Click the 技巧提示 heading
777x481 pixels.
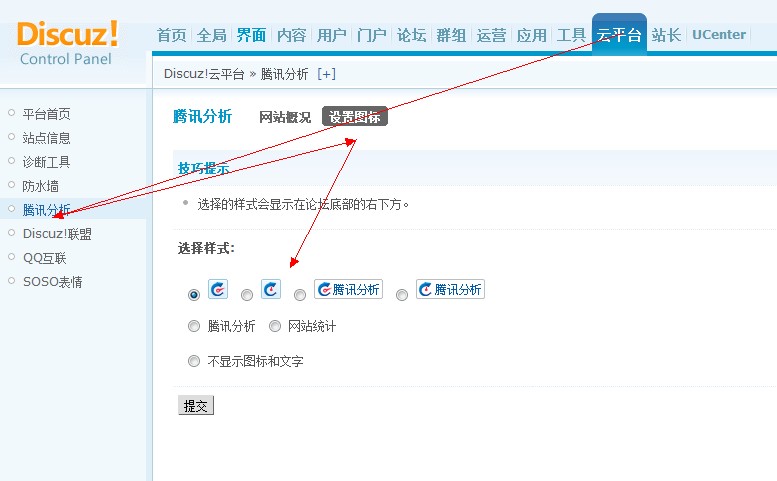coord(203,168)
